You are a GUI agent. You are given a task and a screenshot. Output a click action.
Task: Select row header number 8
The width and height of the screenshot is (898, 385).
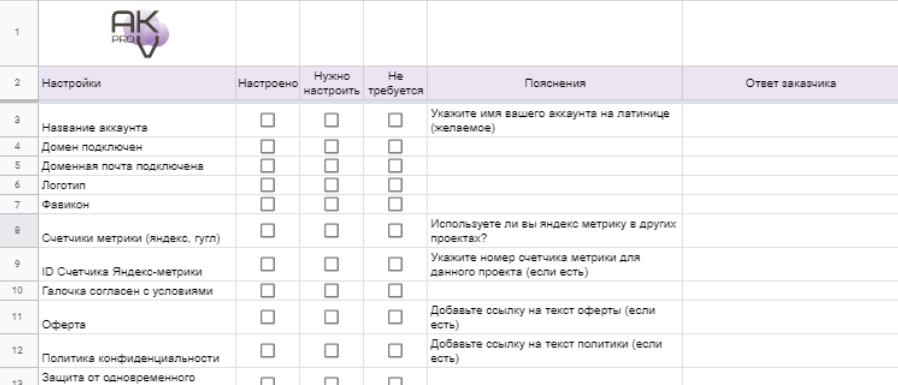click(x=17, y=230)
